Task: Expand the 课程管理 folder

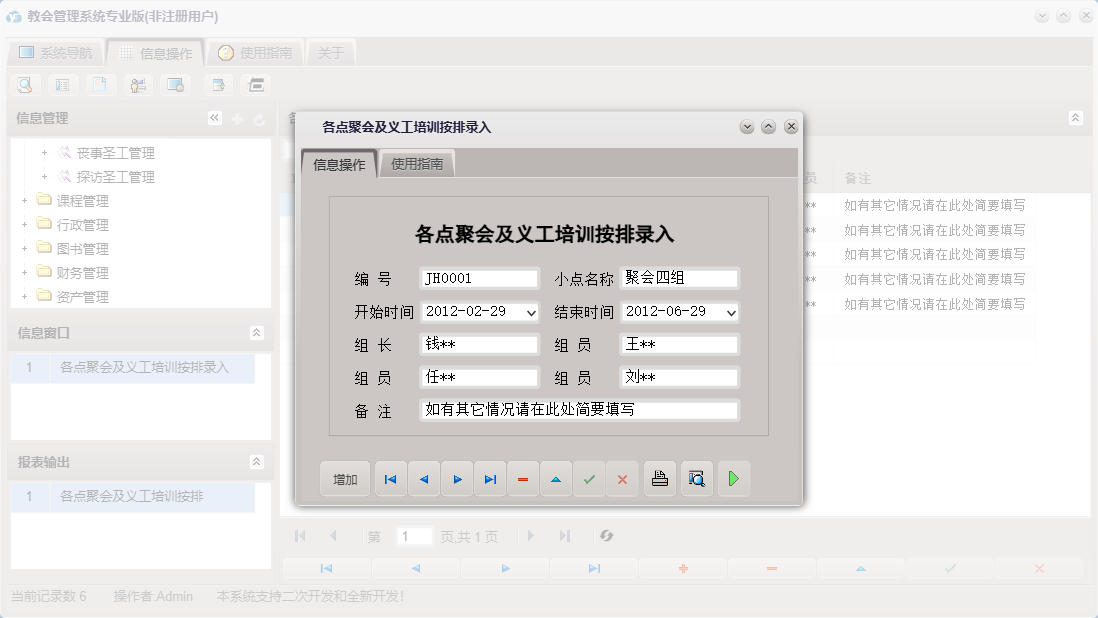Action: pos(24,200)
